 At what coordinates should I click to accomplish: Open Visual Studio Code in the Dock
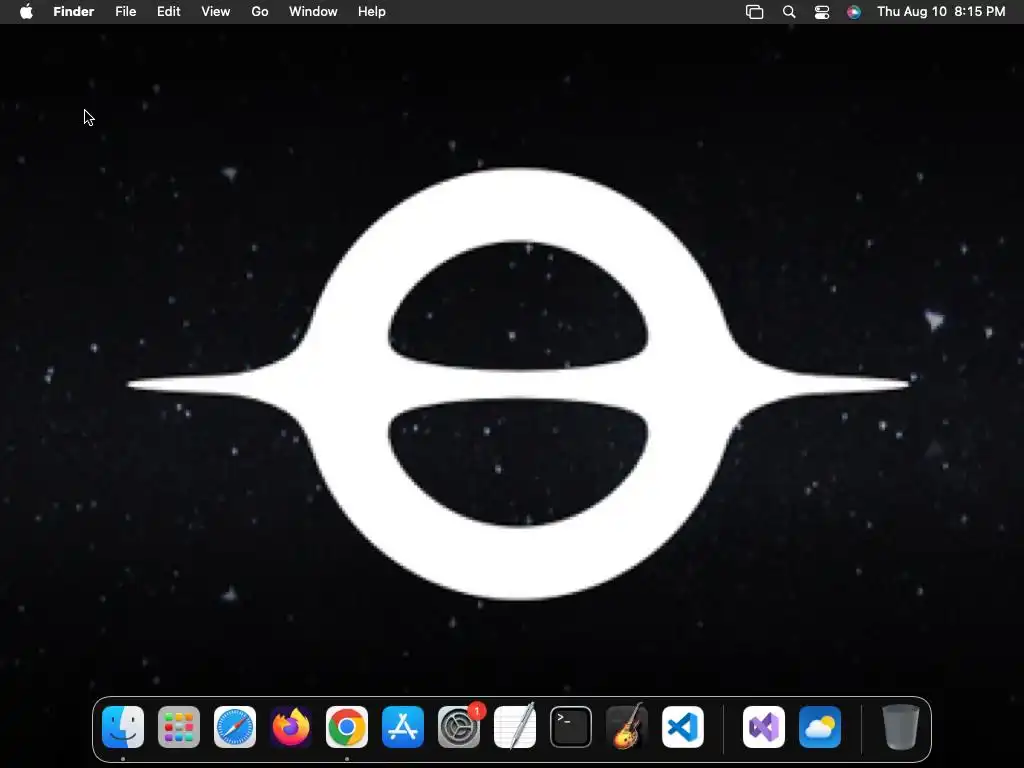[x=683, y=727]
